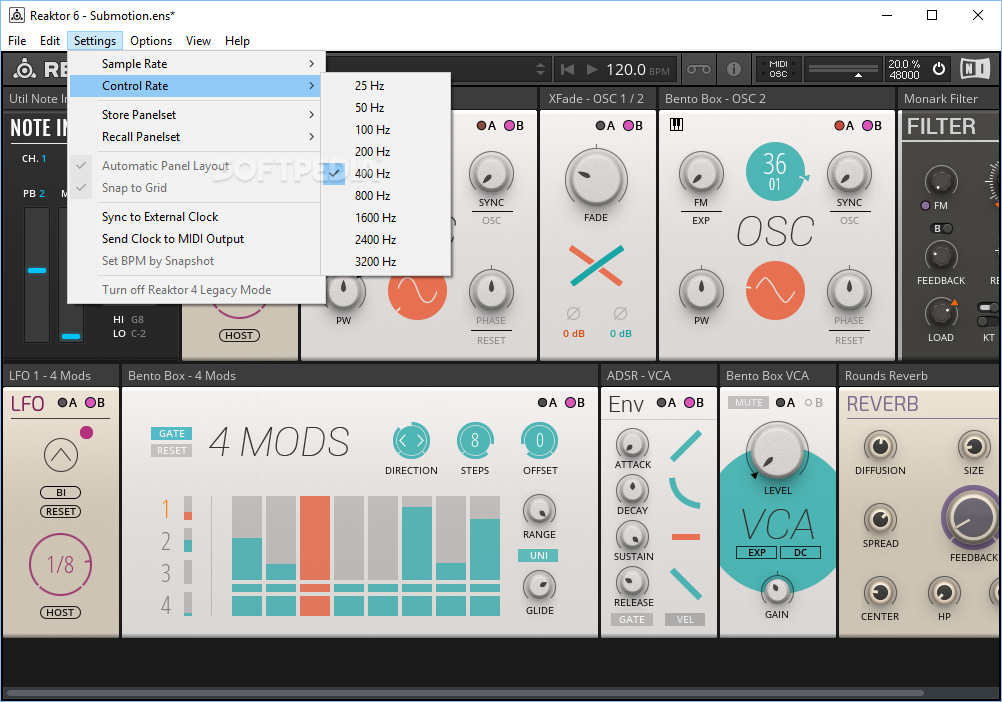Click the LFO waveform shape icon
The height and width of the screenshot is (702, 1002).
pyautogui.click(x=61, y=455)
